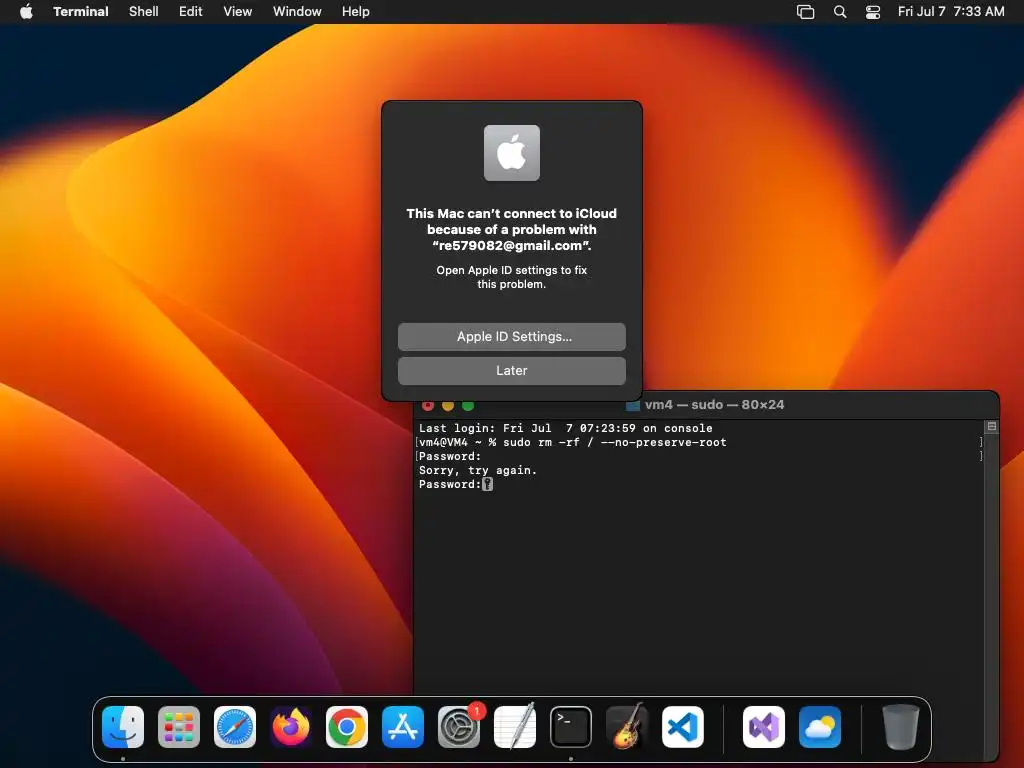Open the App Store Dock icon
This screenshot has height=768, width=1024.
(403, 727)
